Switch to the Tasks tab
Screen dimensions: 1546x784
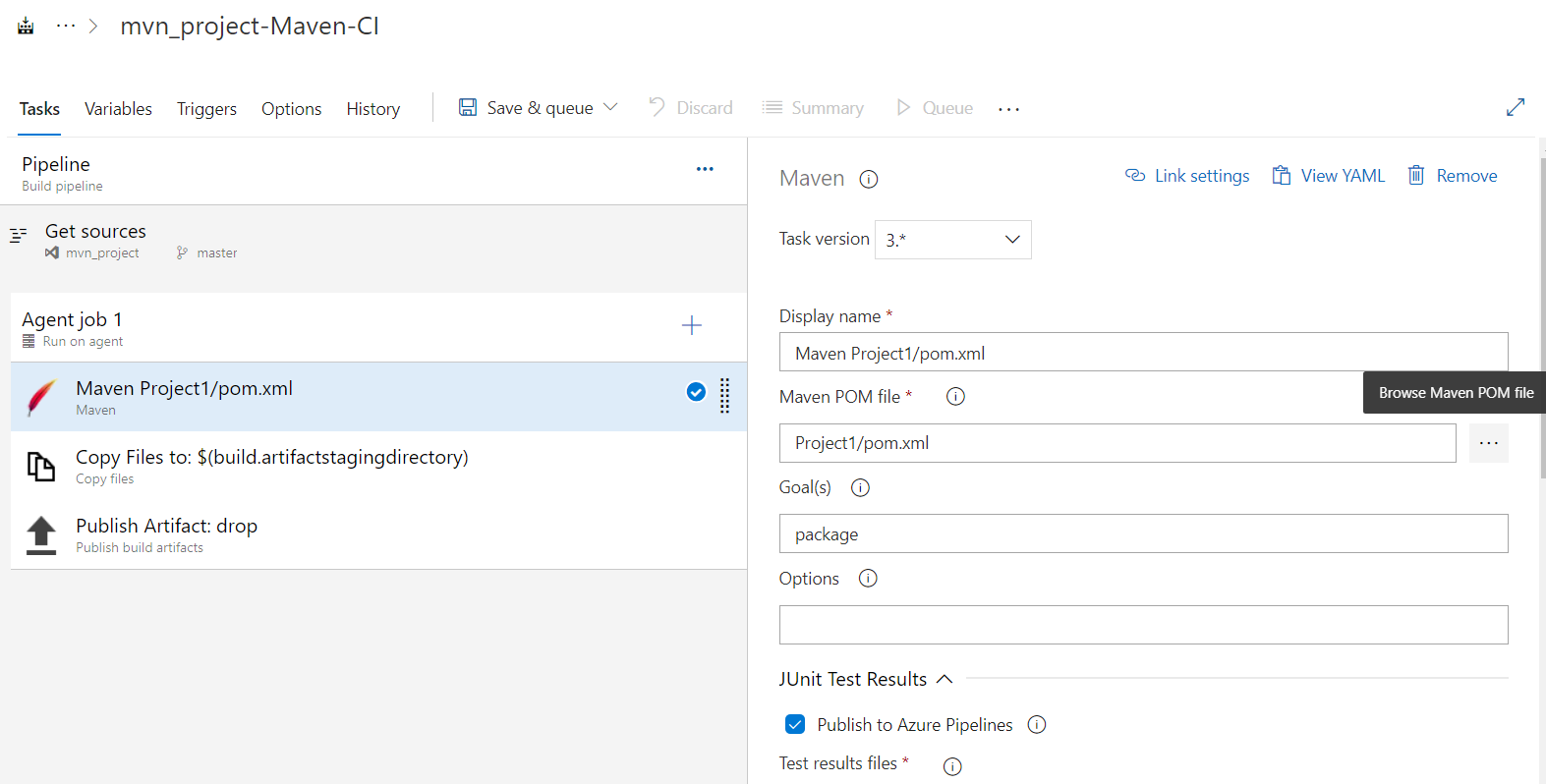click(x=39, y=109)
